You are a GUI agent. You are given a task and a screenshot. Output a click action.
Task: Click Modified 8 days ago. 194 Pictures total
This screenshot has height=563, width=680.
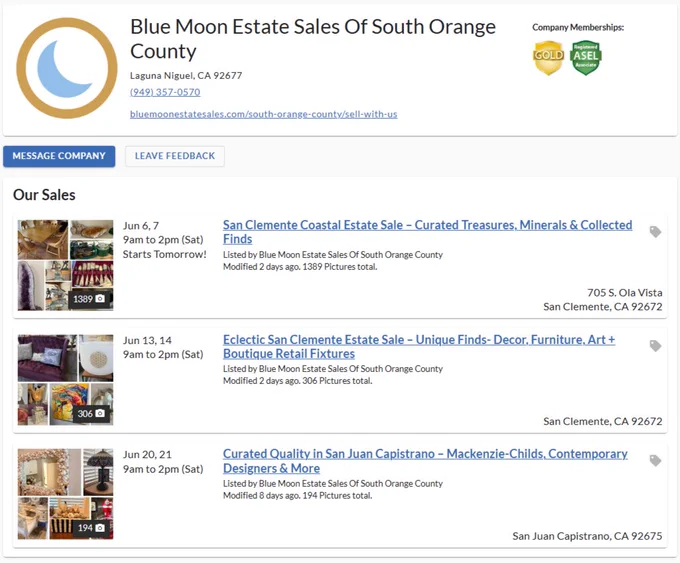coord(298,495)
